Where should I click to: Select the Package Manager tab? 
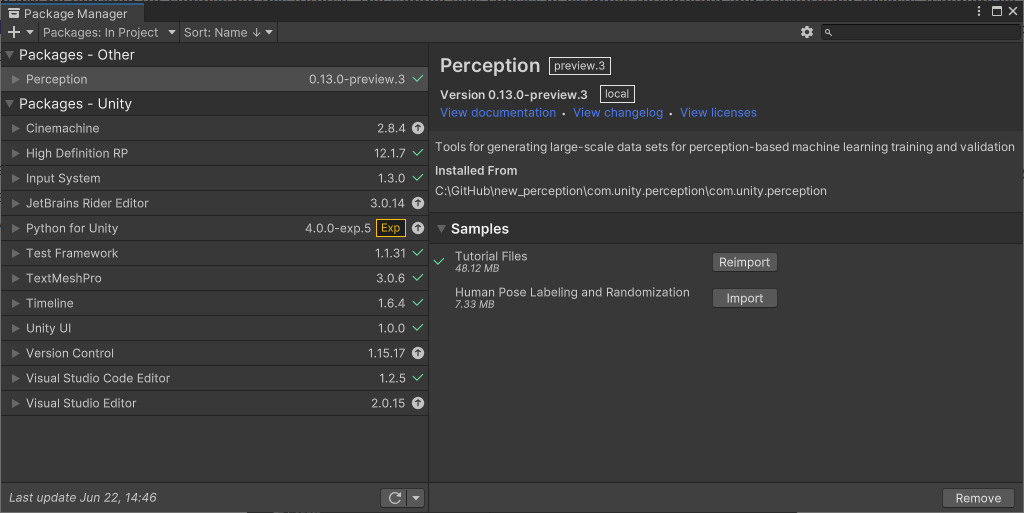coord(72,14)
